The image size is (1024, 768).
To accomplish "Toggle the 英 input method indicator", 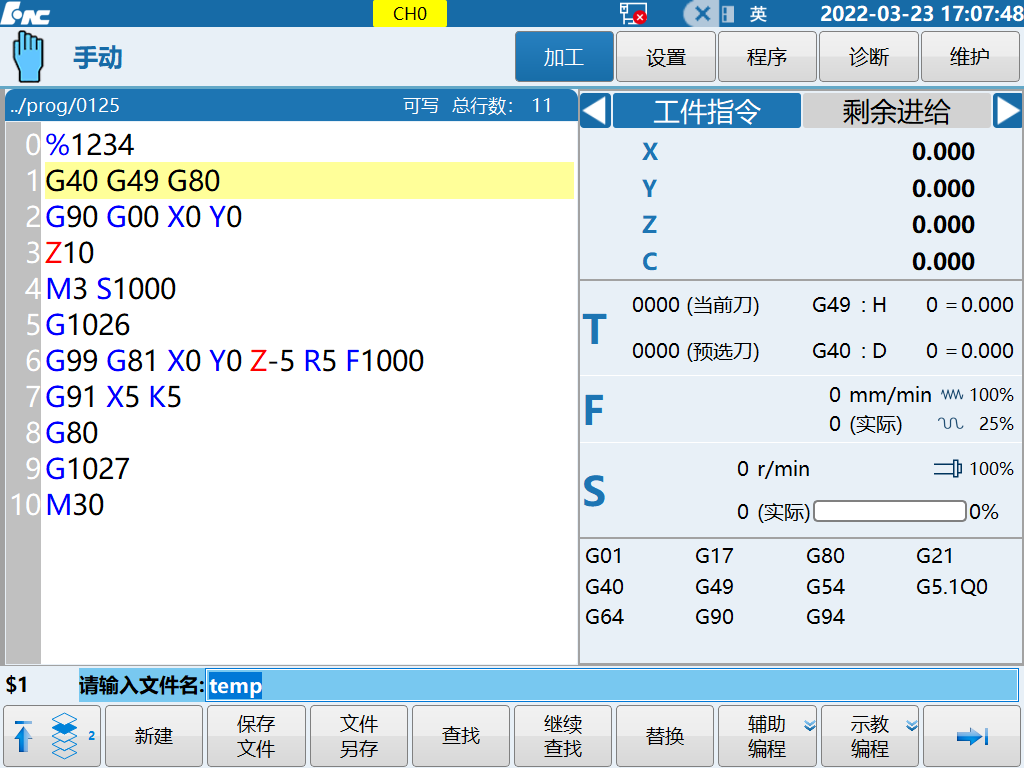I will pos(758,14).
